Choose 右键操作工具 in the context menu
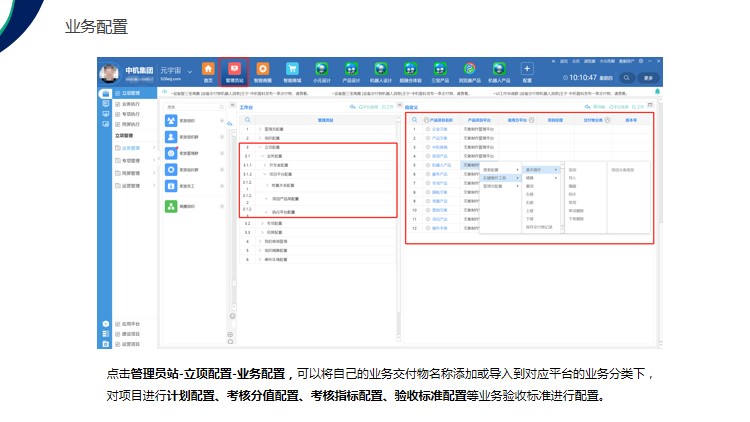Viewport: 750px width, 422px height. coord(500,178)
